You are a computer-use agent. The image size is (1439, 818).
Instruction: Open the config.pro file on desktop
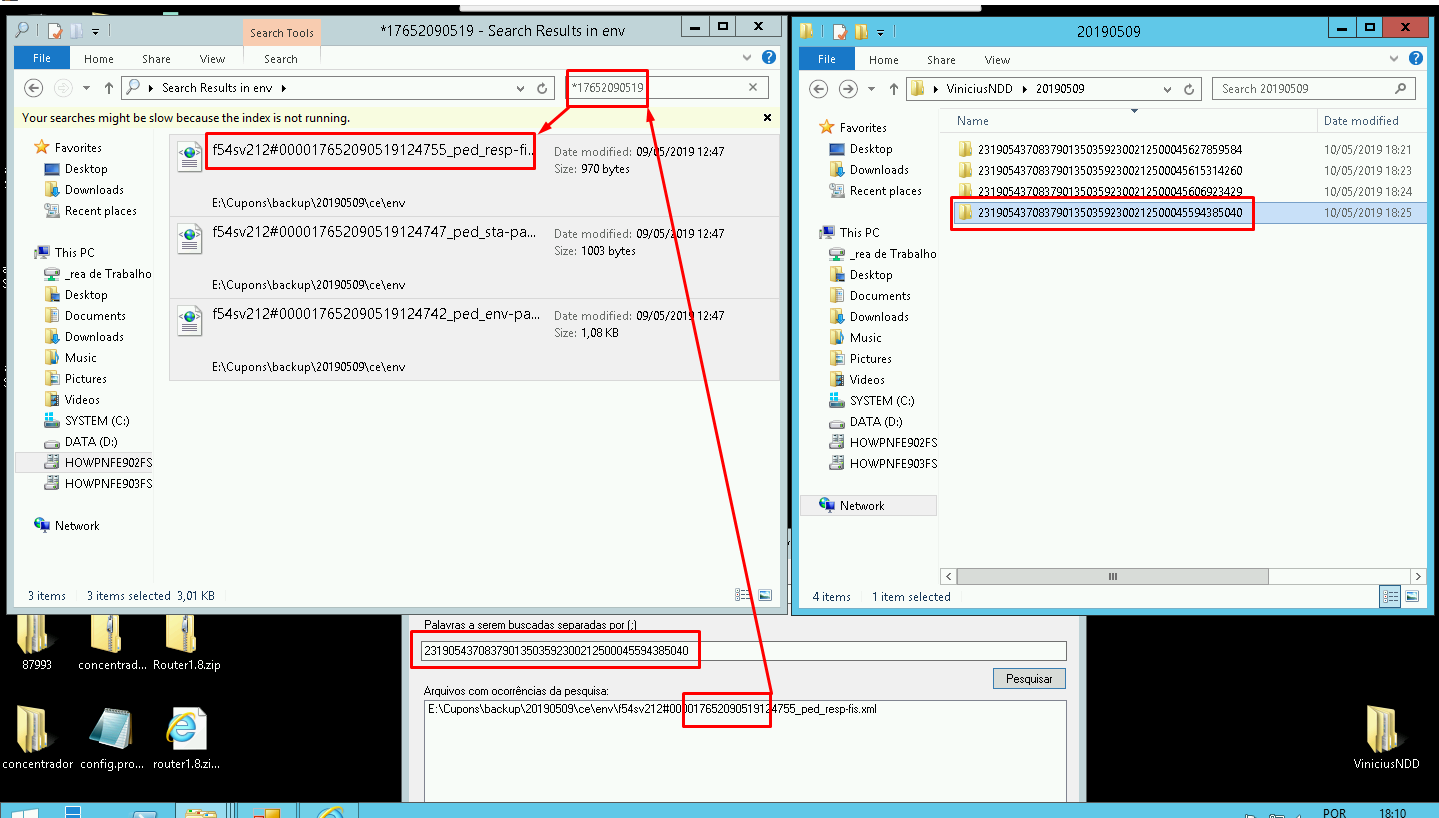(x=110, y=740)
